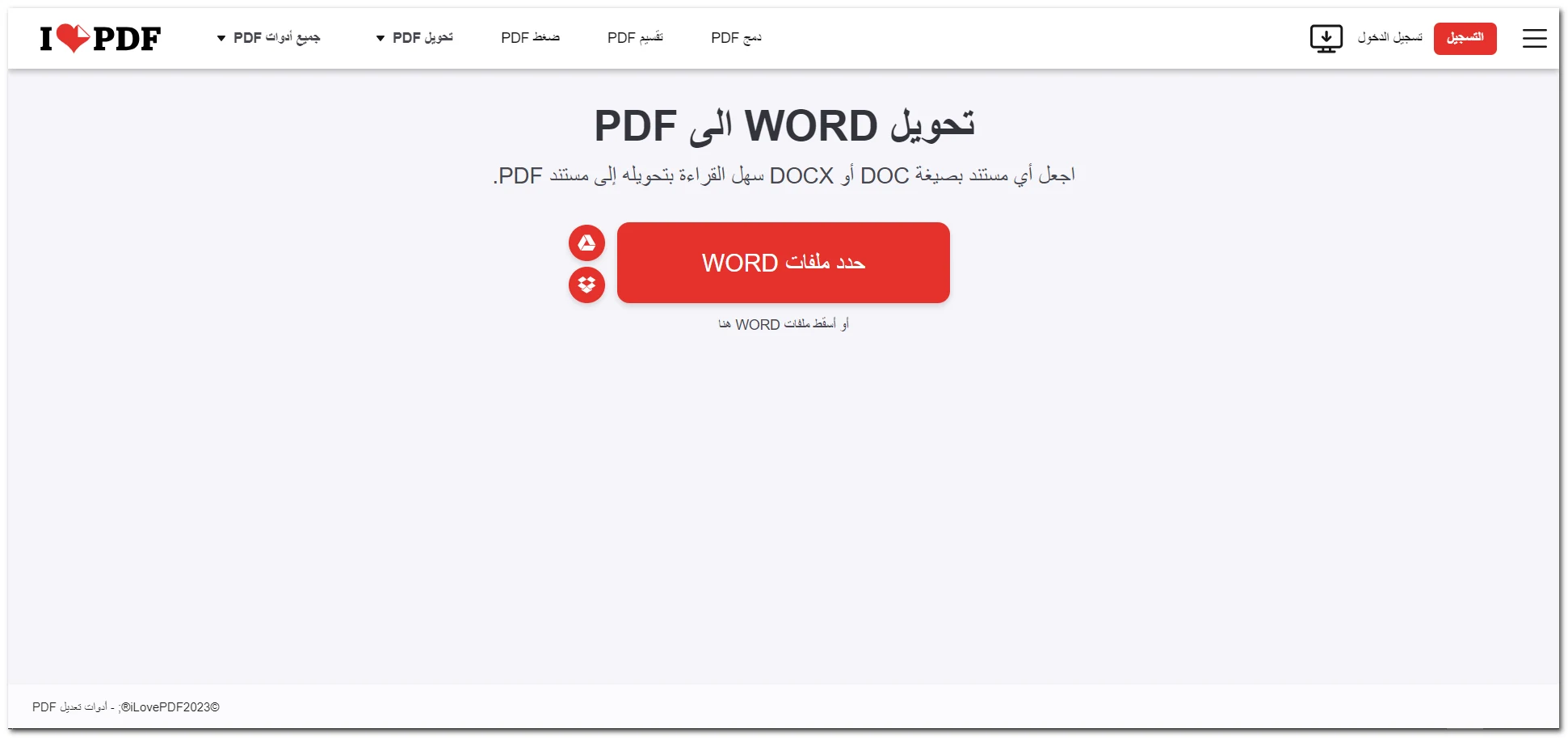Click the حدد ملفات WORD button
Viewport: 1568px width, 738px height.
pyautogui.click(x=783, y=263)
